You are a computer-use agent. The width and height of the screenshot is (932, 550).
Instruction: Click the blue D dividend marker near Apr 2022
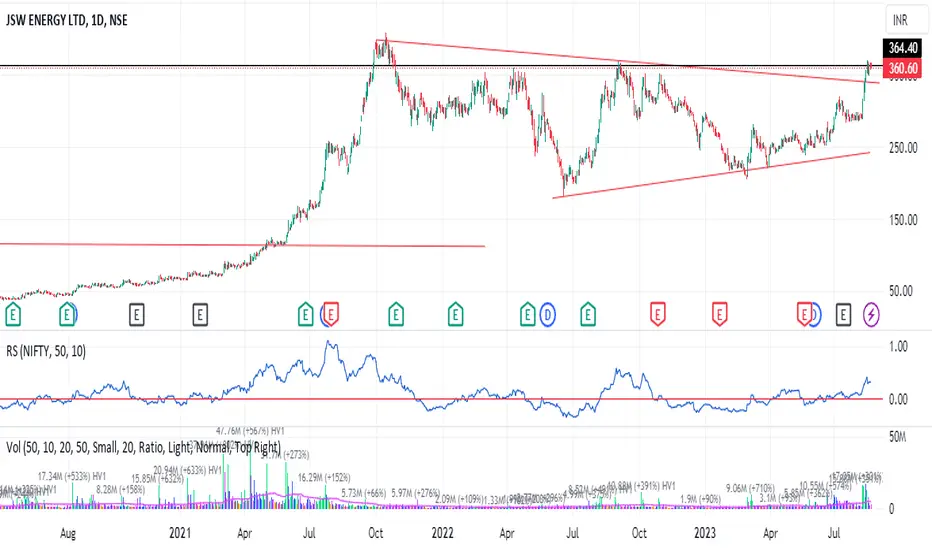pos(547,315)
